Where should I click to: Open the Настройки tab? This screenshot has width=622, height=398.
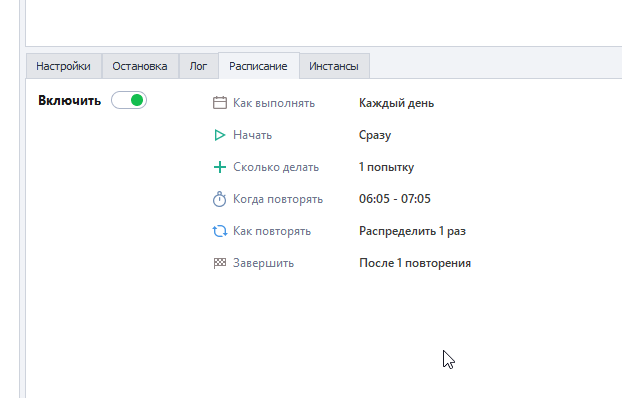pos(63,66)
